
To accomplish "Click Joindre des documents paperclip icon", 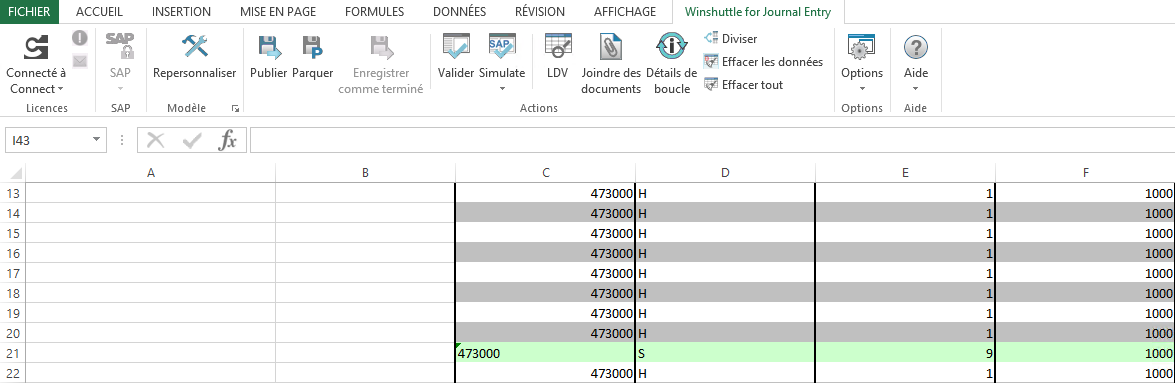I will 611,46.
